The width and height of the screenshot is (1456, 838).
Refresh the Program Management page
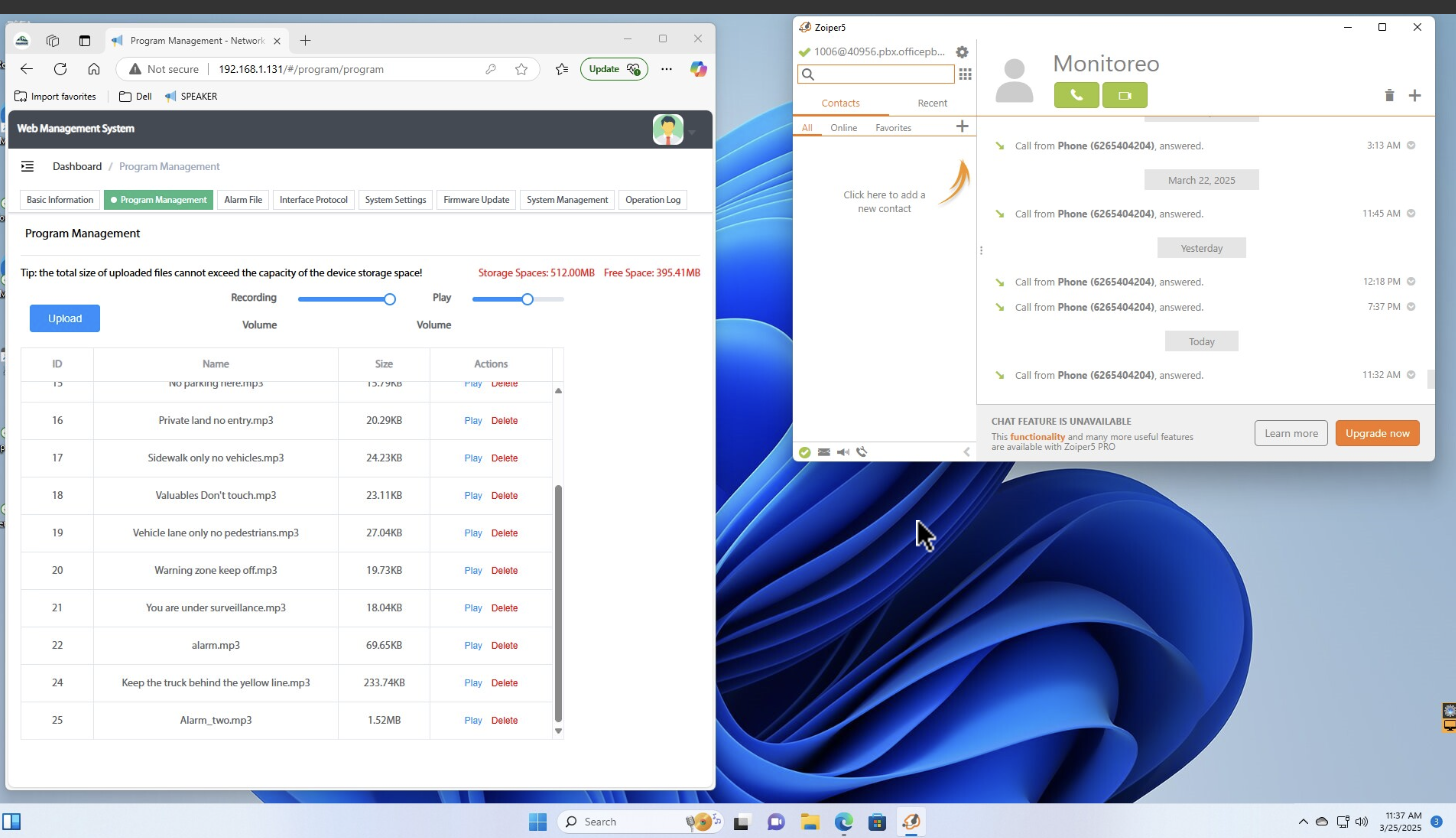coord(60,69)
